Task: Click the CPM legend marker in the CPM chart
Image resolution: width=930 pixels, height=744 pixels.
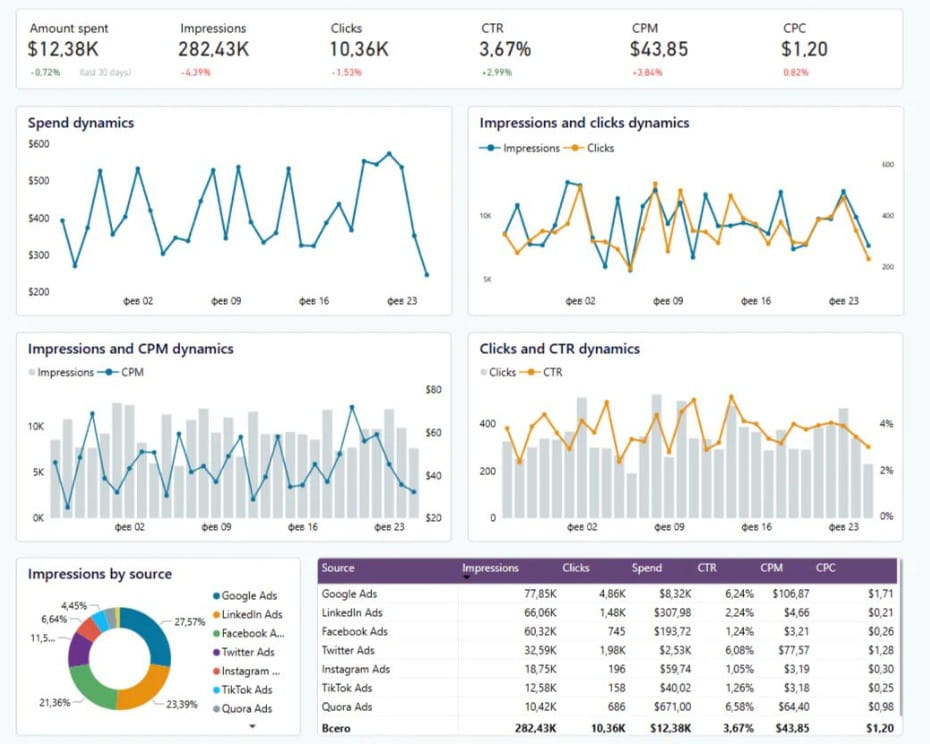Action: point(109,373)
